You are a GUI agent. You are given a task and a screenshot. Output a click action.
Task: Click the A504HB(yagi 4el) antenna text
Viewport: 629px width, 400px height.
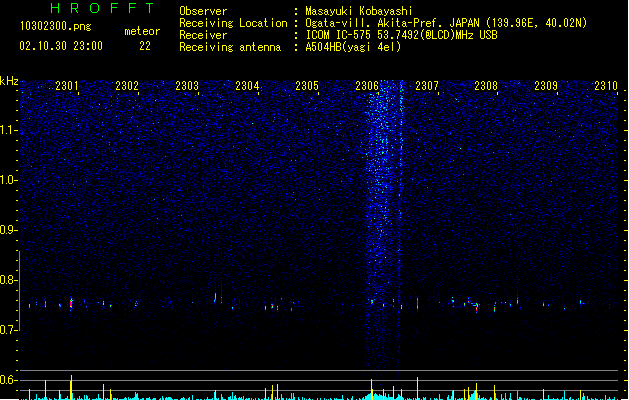pos(353,47)
